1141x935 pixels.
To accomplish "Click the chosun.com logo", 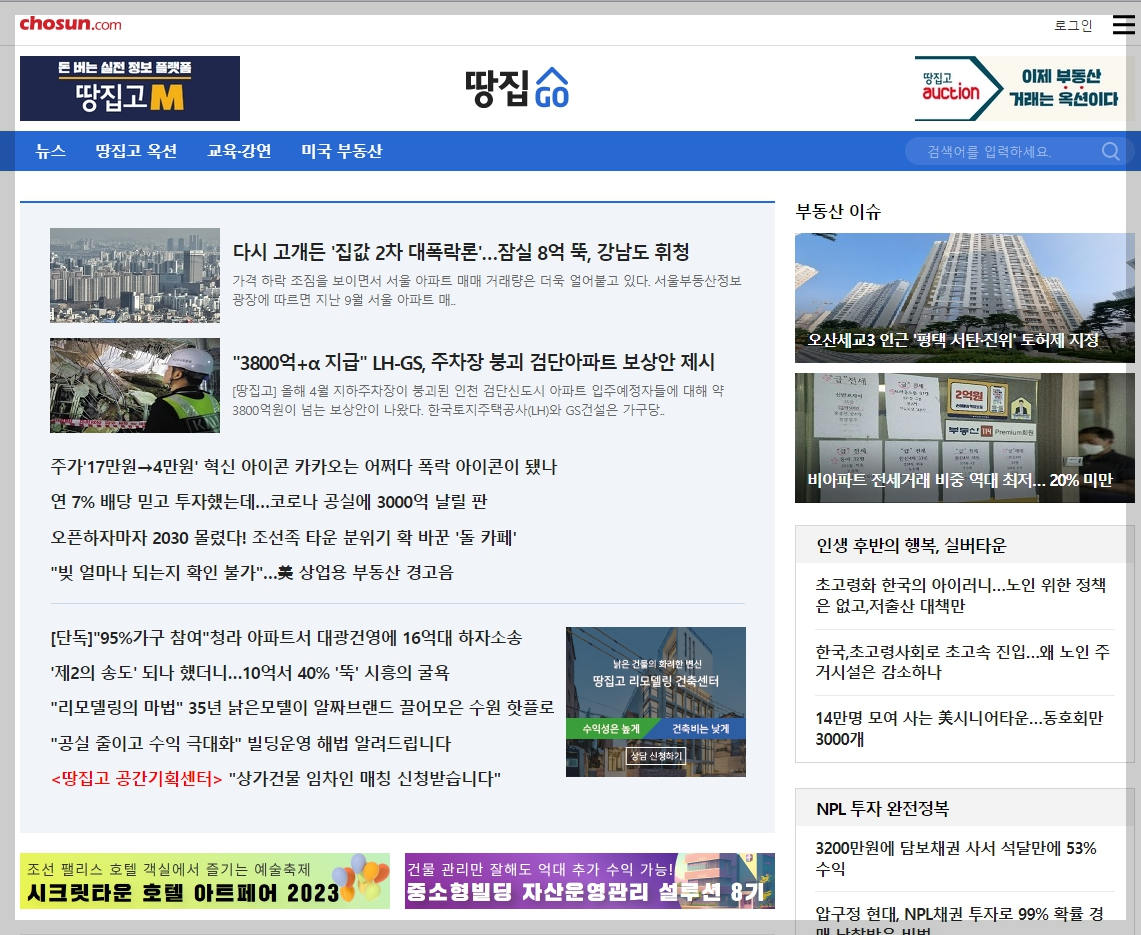I will tap(71, 24).
